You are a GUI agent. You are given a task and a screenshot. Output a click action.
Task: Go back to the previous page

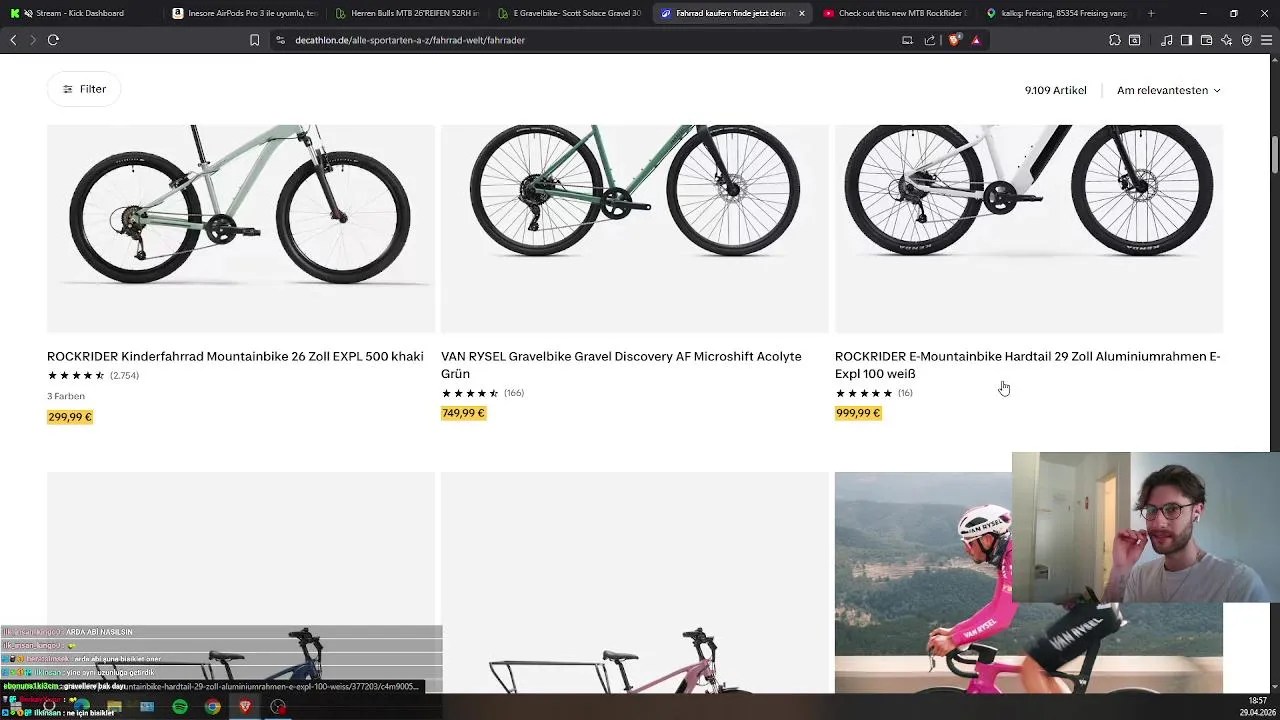[13, 40]
